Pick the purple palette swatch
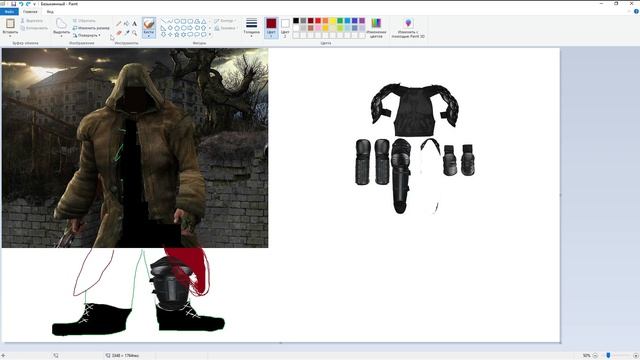The height and width of the screenshot is (360, 640). tap(362, 20)
